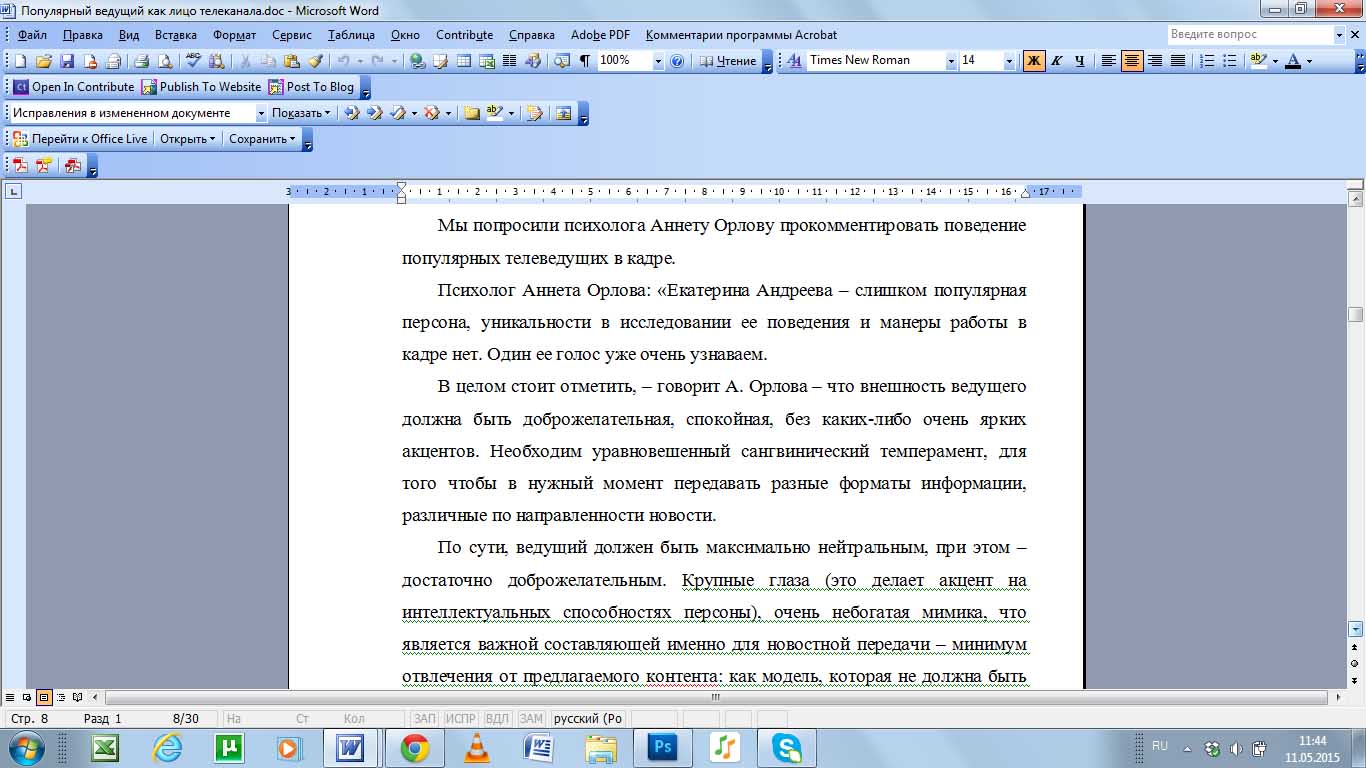
Task: Run the ABC spelling check
Action: coord(194,61)
